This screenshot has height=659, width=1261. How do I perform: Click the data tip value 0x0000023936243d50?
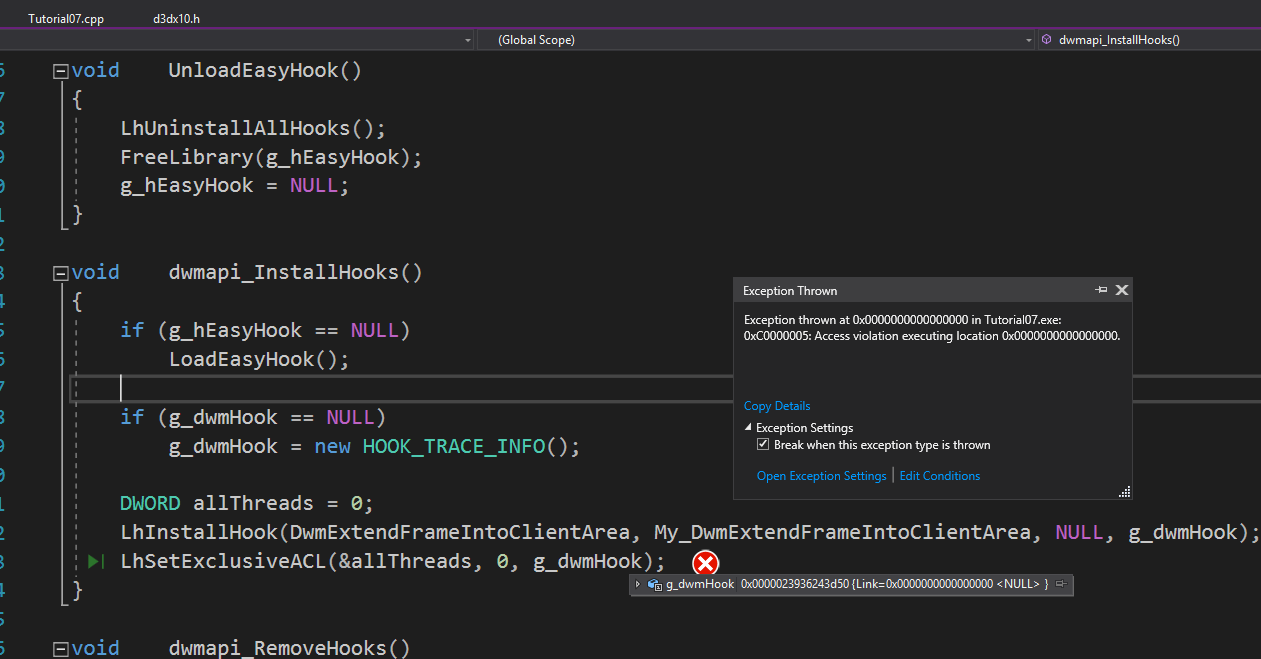(x=794, y=584)
